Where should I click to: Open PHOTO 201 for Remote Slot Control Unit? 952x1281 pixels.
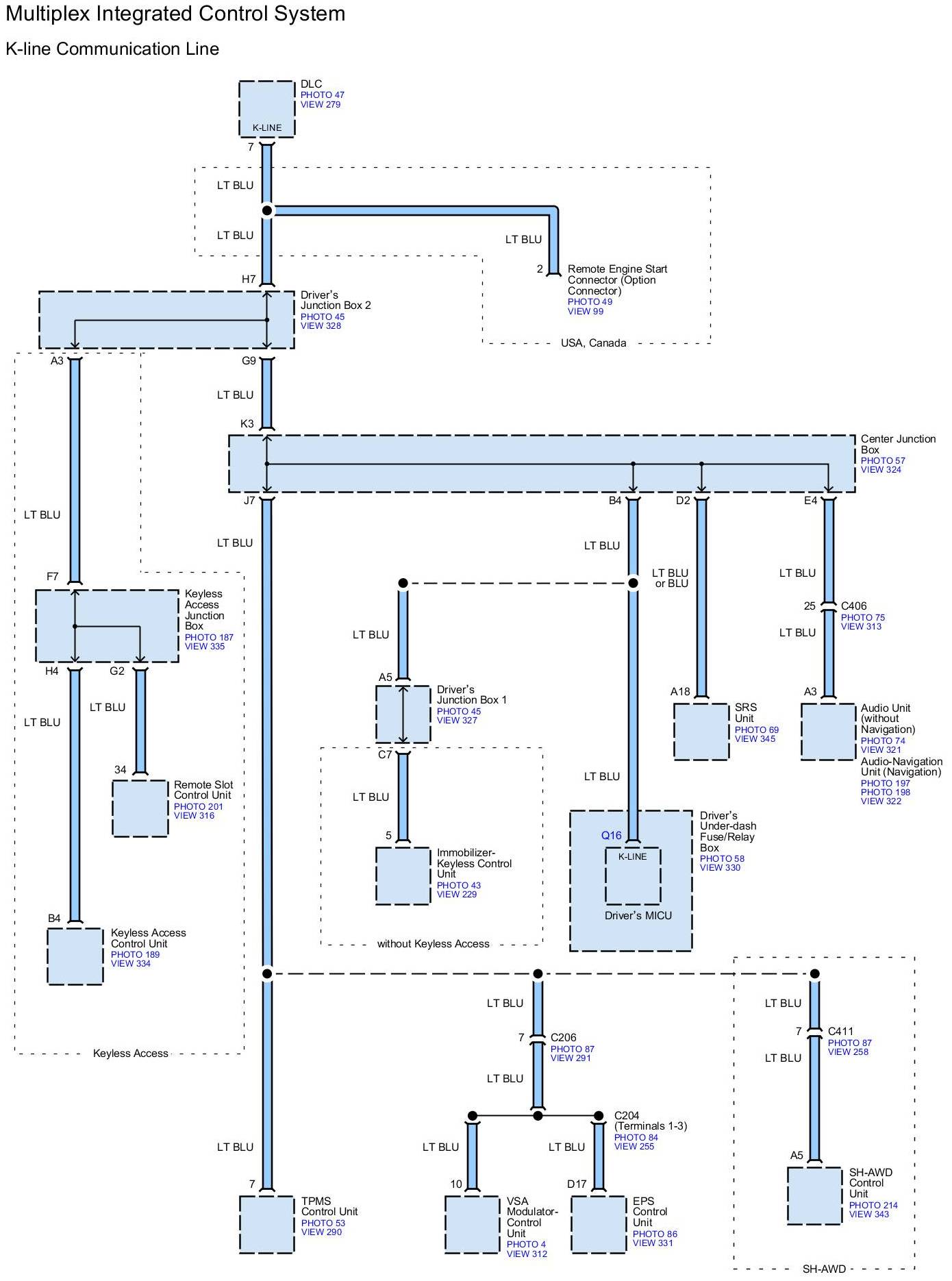pos(198,807)
